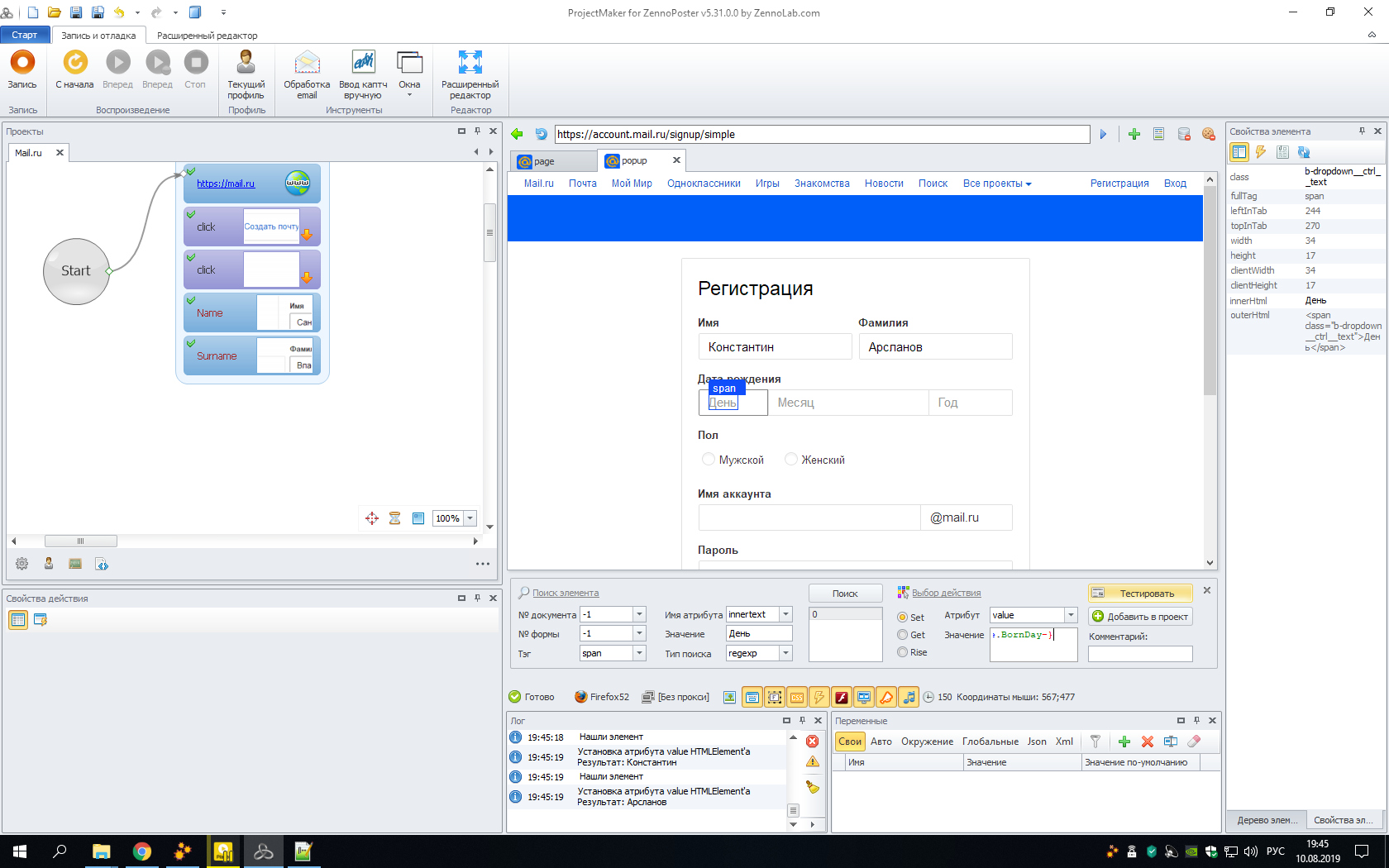This screenshot has width=1389, height=868.
Task: Open the № формы dropdown
Action: coord(639,633)
